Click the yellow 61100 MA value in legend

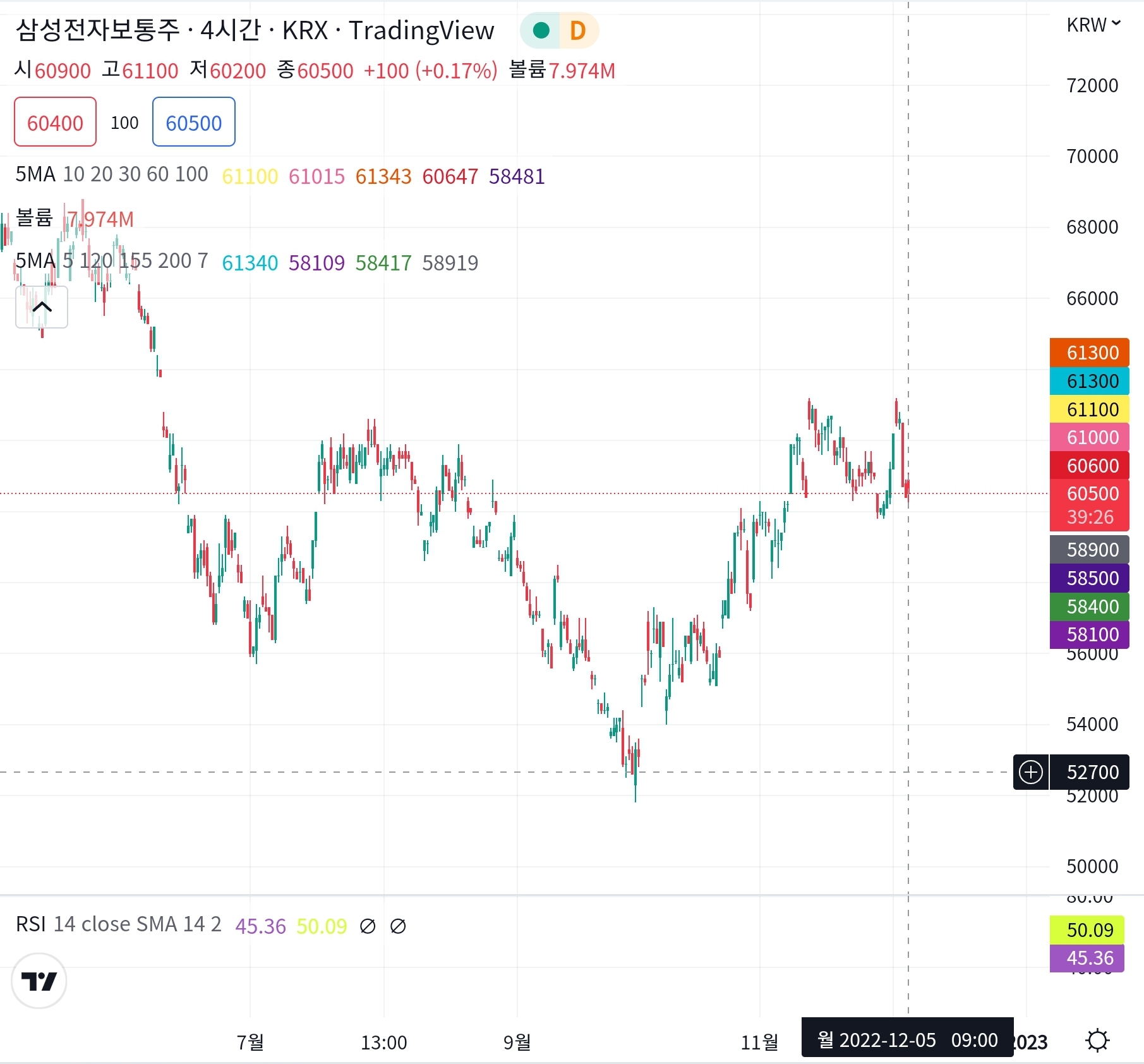pyautogui.click(x=250, y=176)
